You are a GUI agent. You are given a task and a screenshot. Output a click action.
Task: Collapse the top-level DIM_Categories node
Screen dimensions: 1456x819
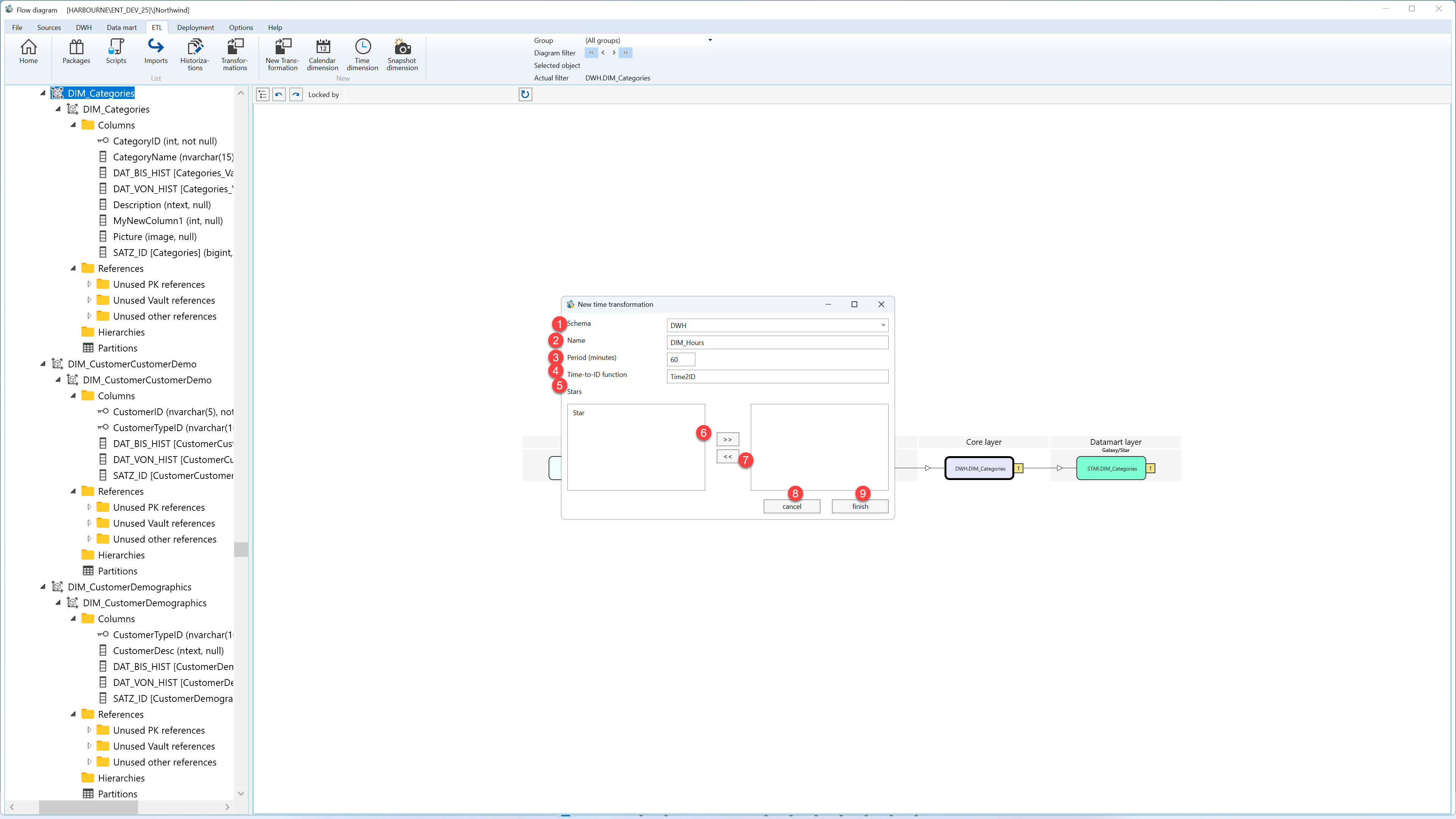pyautogui.click(x=43, y=93)
